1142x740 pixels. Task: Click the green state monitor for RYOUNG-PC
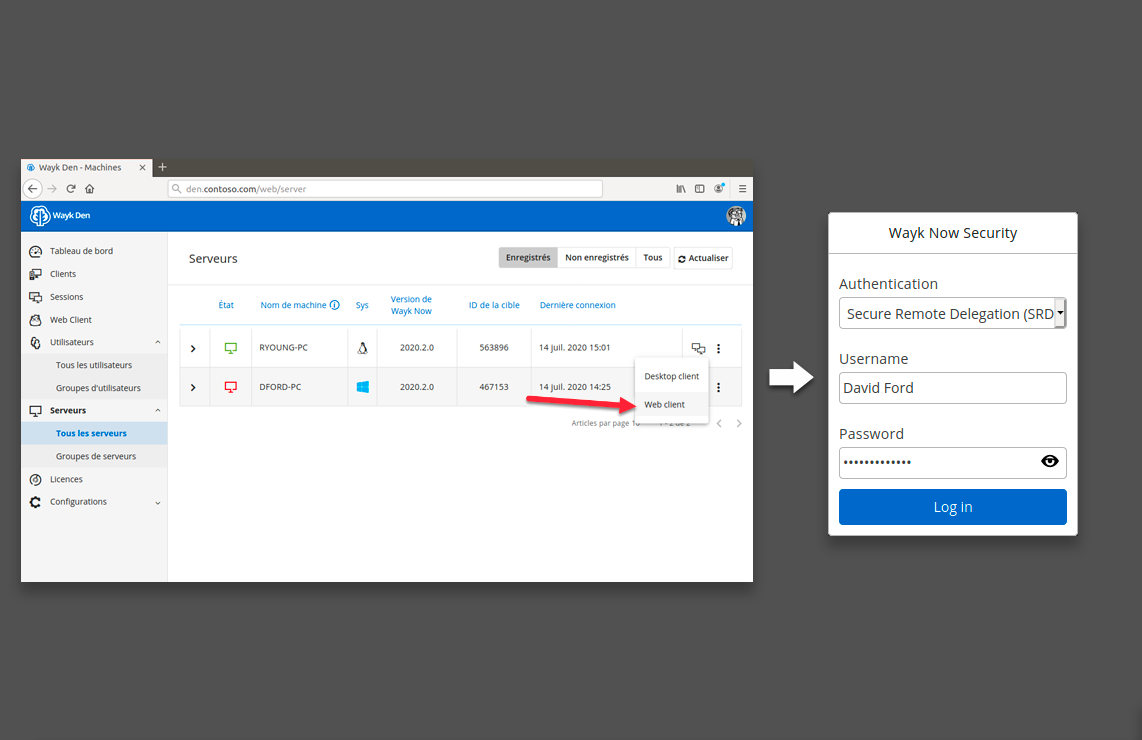coord(230,348)
